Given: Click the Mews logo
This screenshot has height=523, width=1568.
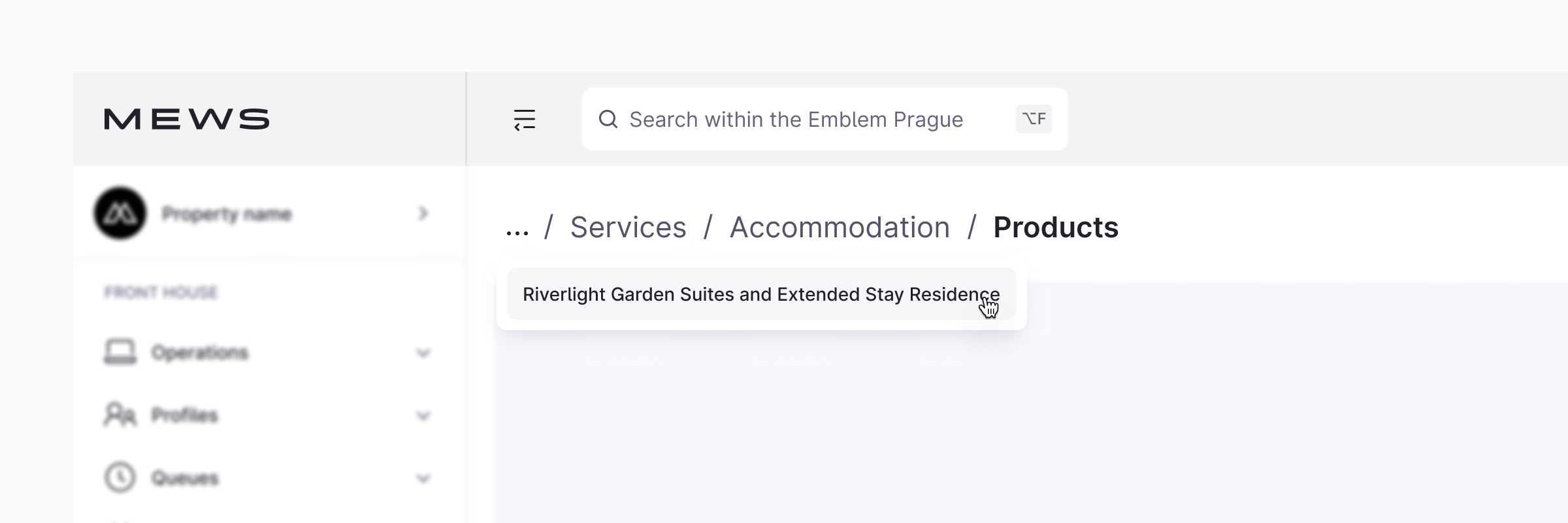Looking at the screenshot, I should tap(187, 119).
